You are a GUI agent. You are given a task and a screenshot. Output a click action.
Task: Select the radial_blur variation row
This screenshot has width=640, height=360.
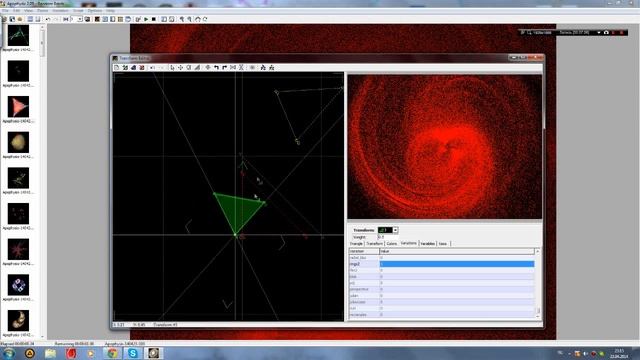point(442,258)
